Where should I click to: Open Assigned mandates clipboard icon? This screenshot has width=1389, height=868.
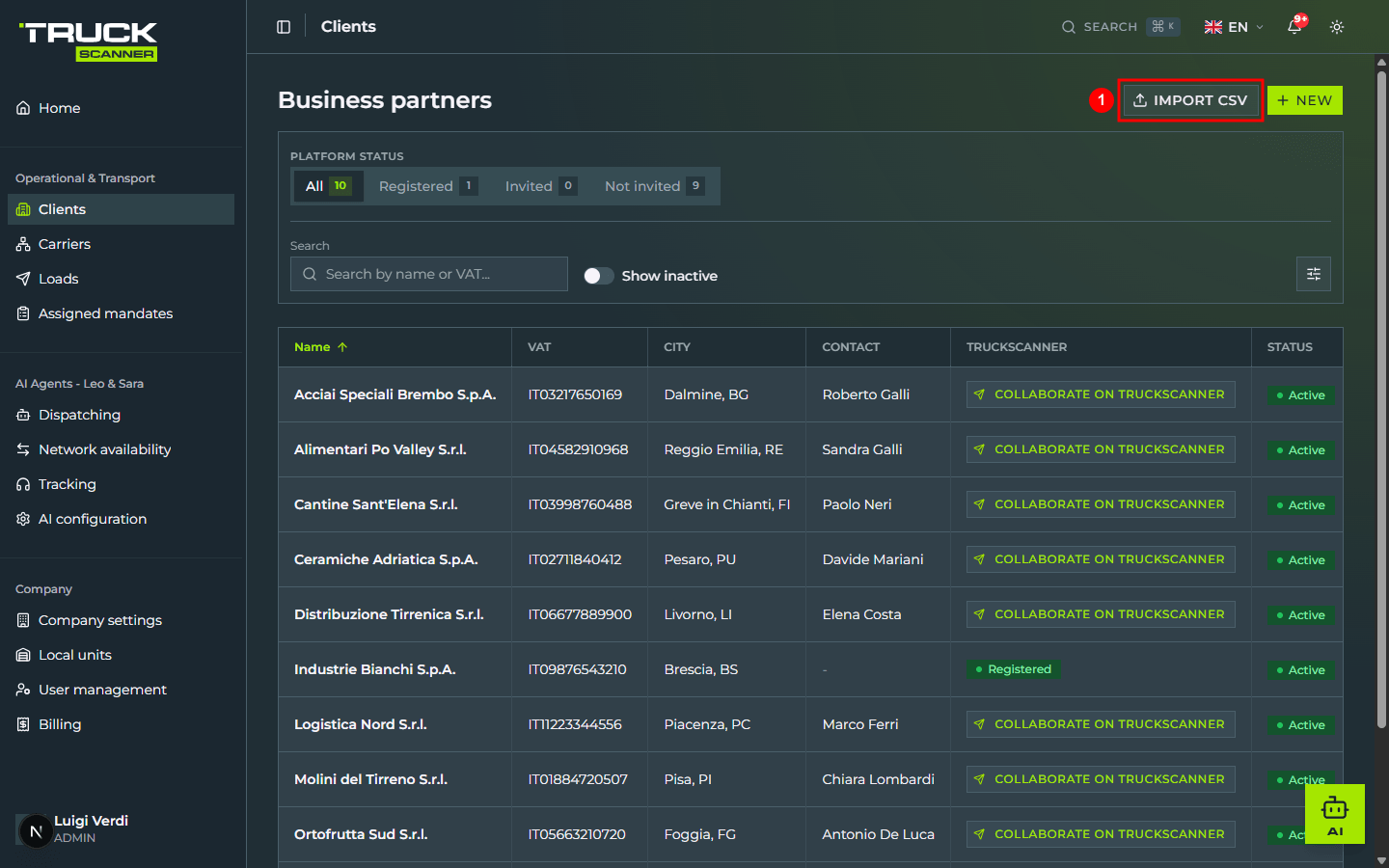click(23, 313)
